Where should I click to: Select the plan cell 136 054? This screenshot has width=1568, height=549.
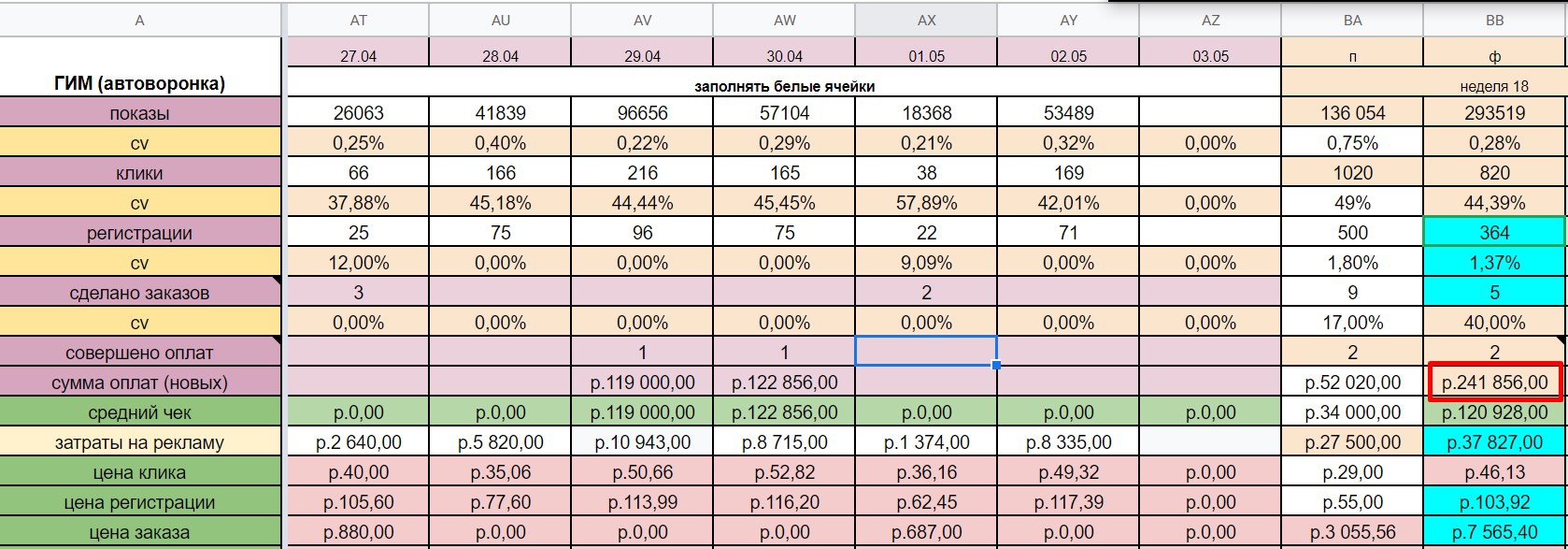pyautogui.click(x=1352, y=113)
